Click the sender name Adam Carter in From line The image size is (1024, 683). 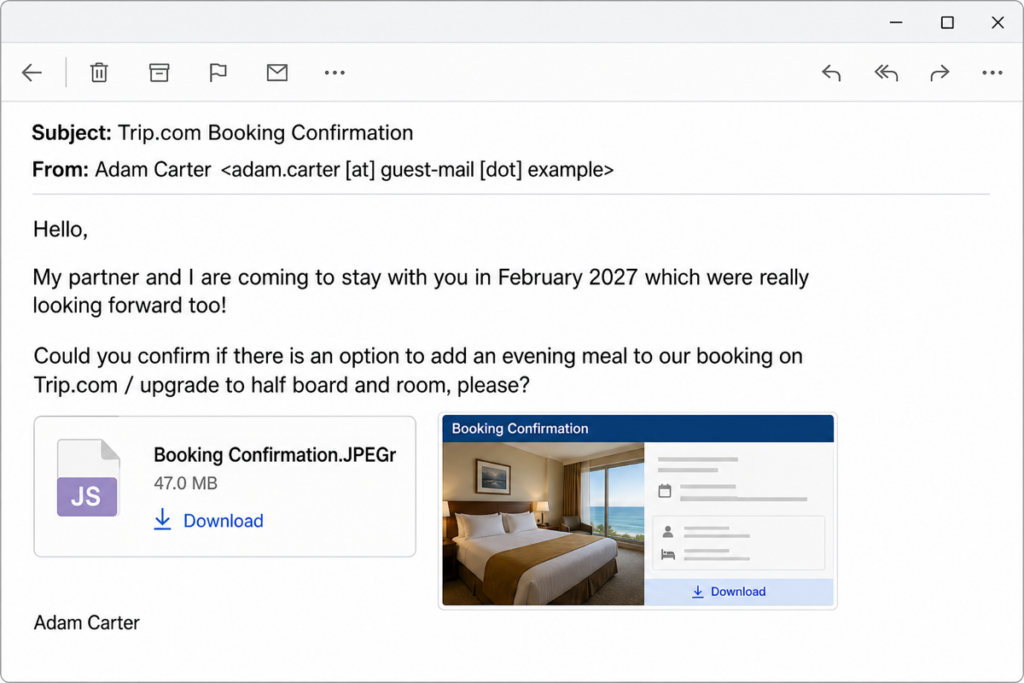click(153, 170)
